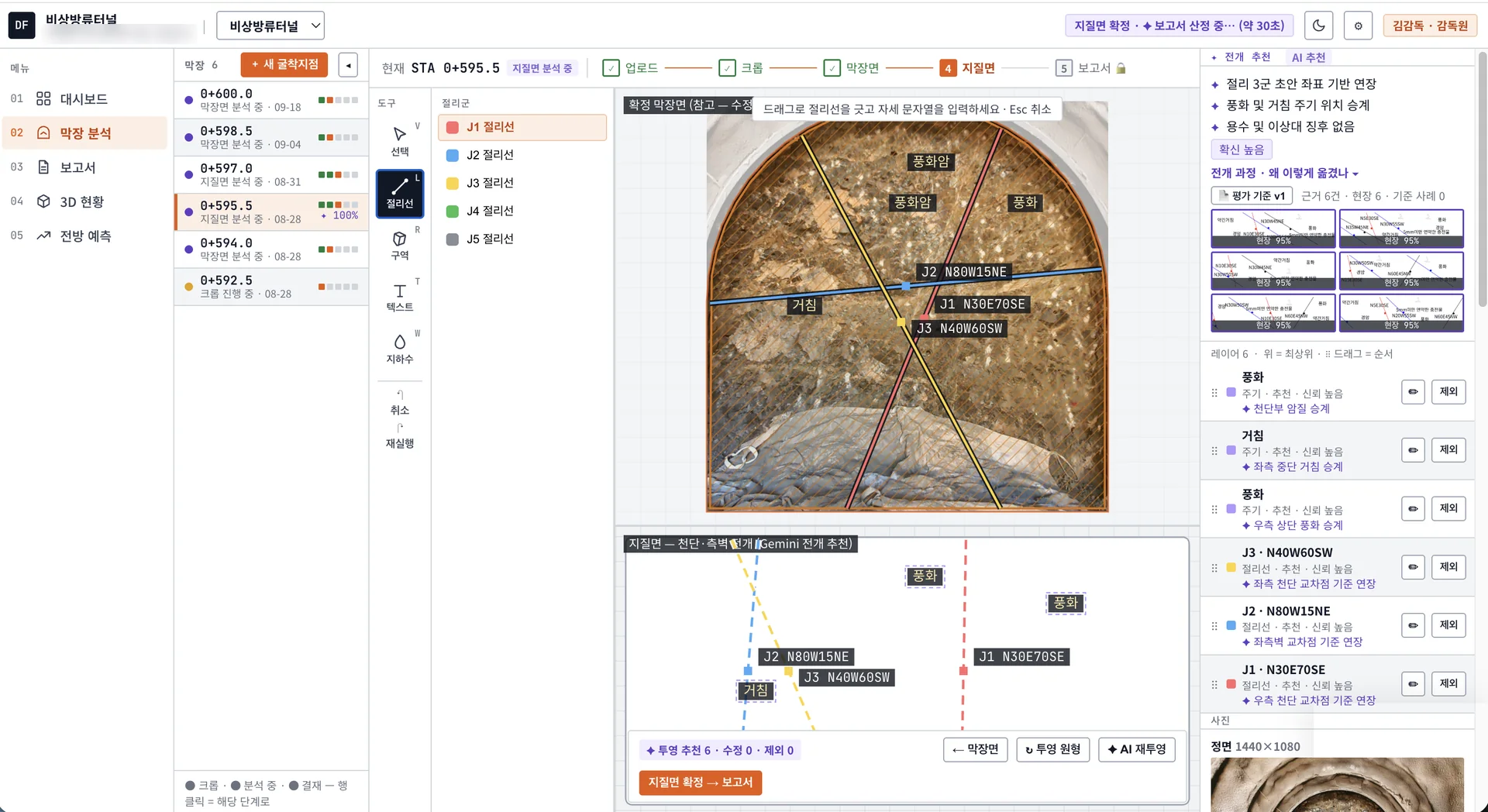Click the 새 굴착지점 button
This screenshot has width=1488, height=812.
(x=284, y=64)
